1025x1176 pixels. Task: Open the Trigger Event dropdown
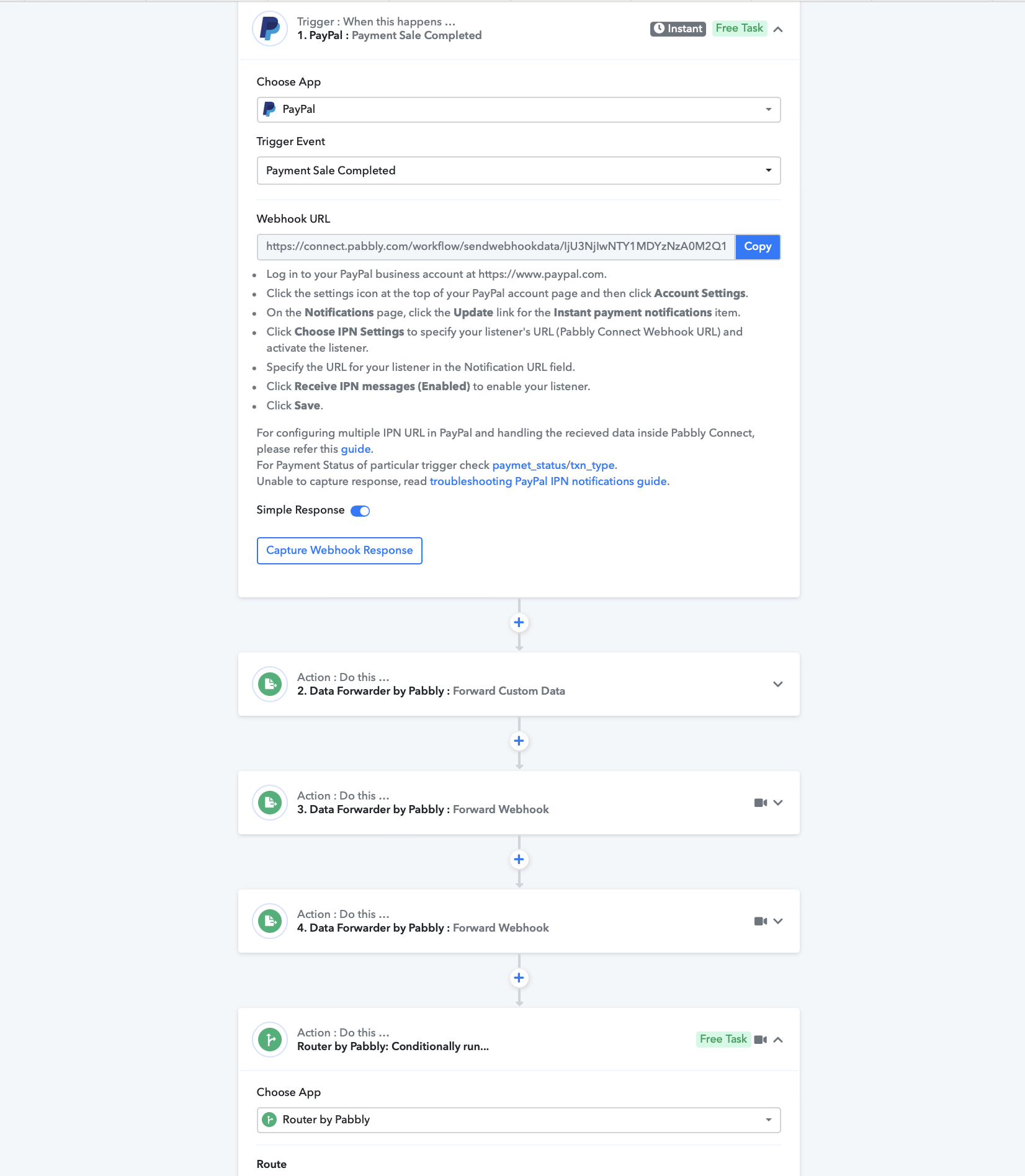click(519, 171)
